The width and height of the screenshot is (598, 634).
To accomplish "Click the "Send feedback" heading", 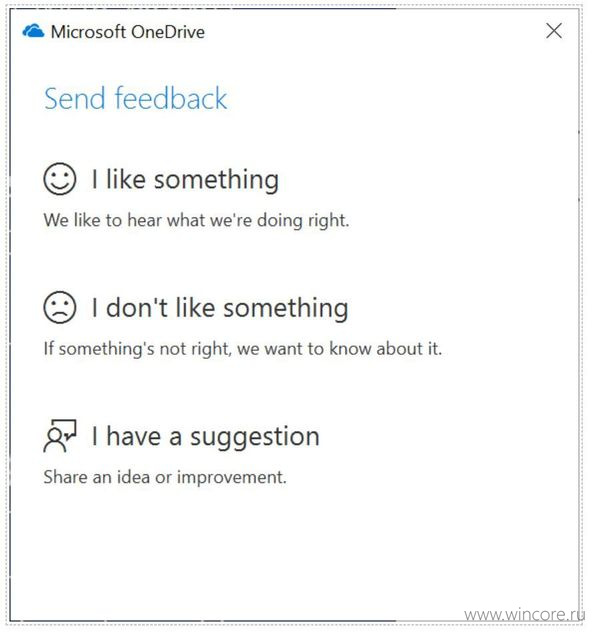I will [136, 98].
